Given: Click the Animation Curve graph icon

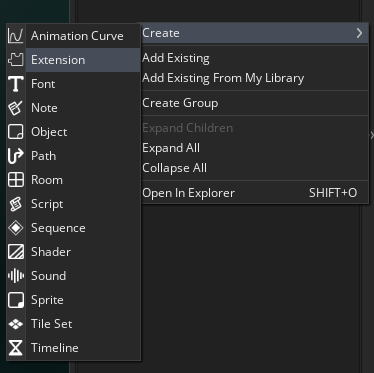Looking at the screenshot, I should click(x=16, y=36).
